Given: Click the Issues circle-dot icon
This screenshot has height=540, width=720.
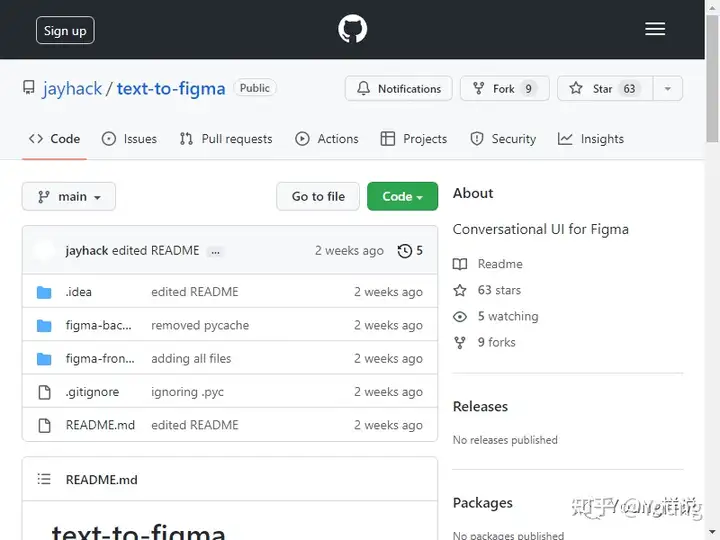Looking at the screenshot, I should tap(109, 139).
